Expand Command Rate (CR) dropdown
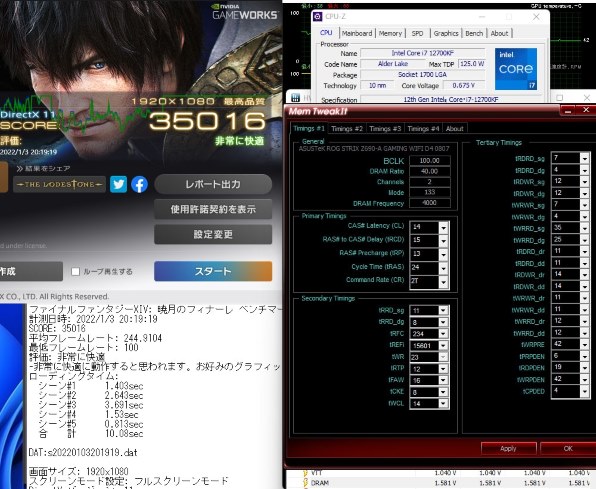Image resolution: width=596 pixels, height=489 pixels. click(443, 282)
